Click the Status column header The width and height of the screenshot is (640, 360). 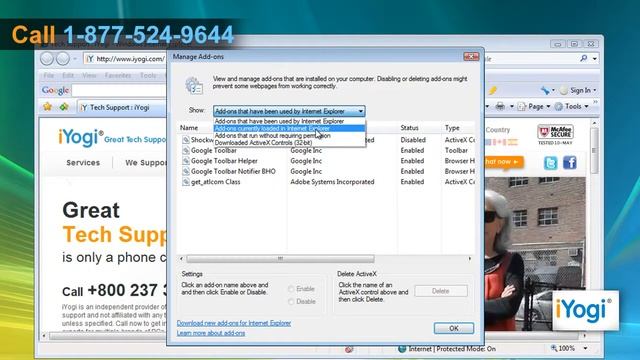[409, 128]
